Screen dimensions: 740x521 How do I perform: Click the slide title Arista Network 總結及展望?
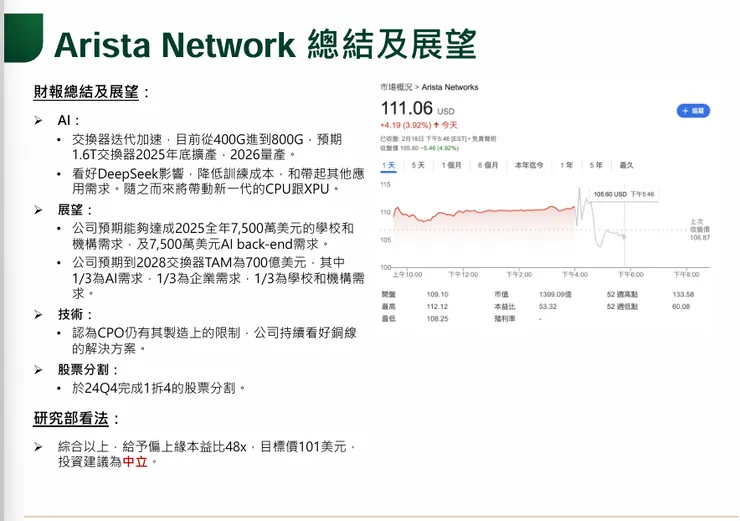tap(265, 44)
